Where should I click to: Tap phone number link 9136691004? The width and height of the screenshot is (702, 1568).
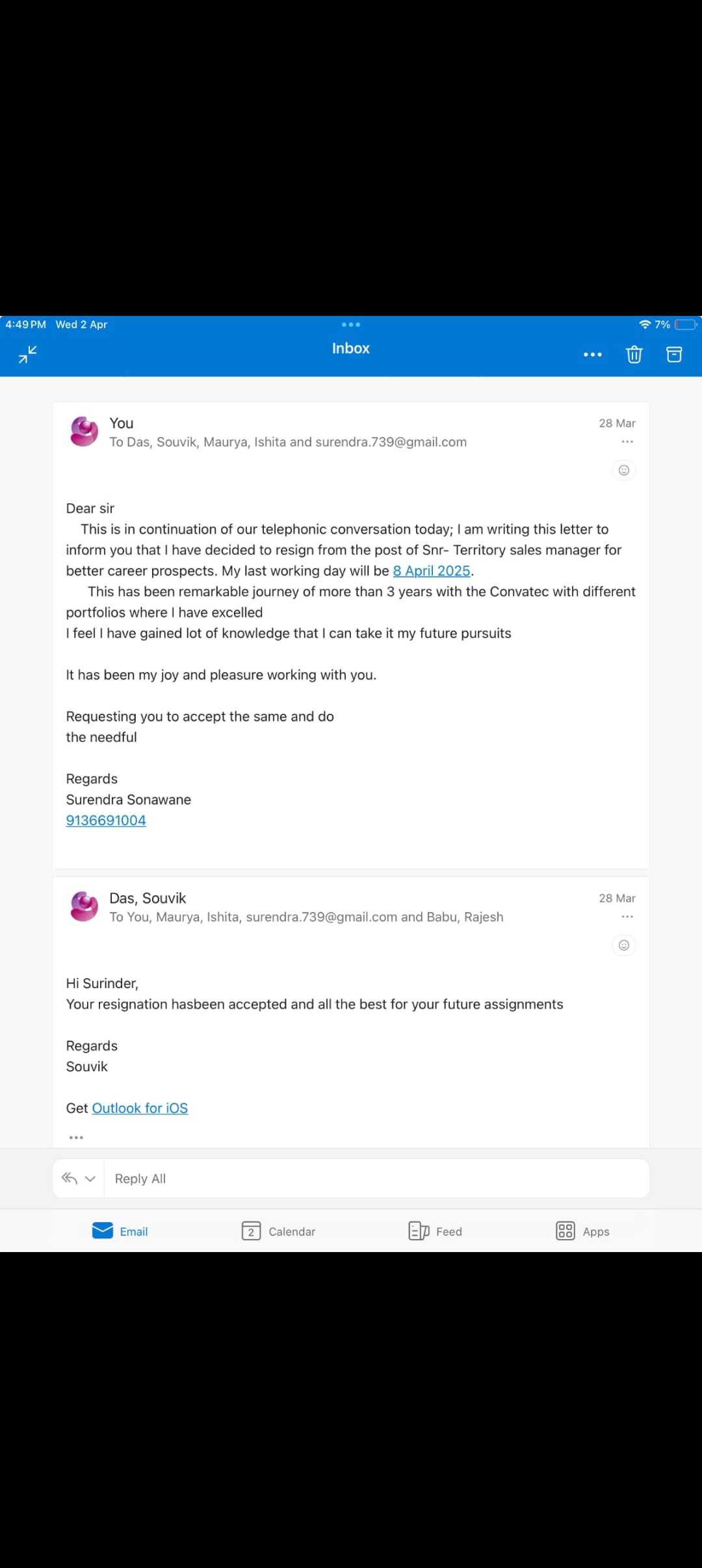(x=106, y=820)
